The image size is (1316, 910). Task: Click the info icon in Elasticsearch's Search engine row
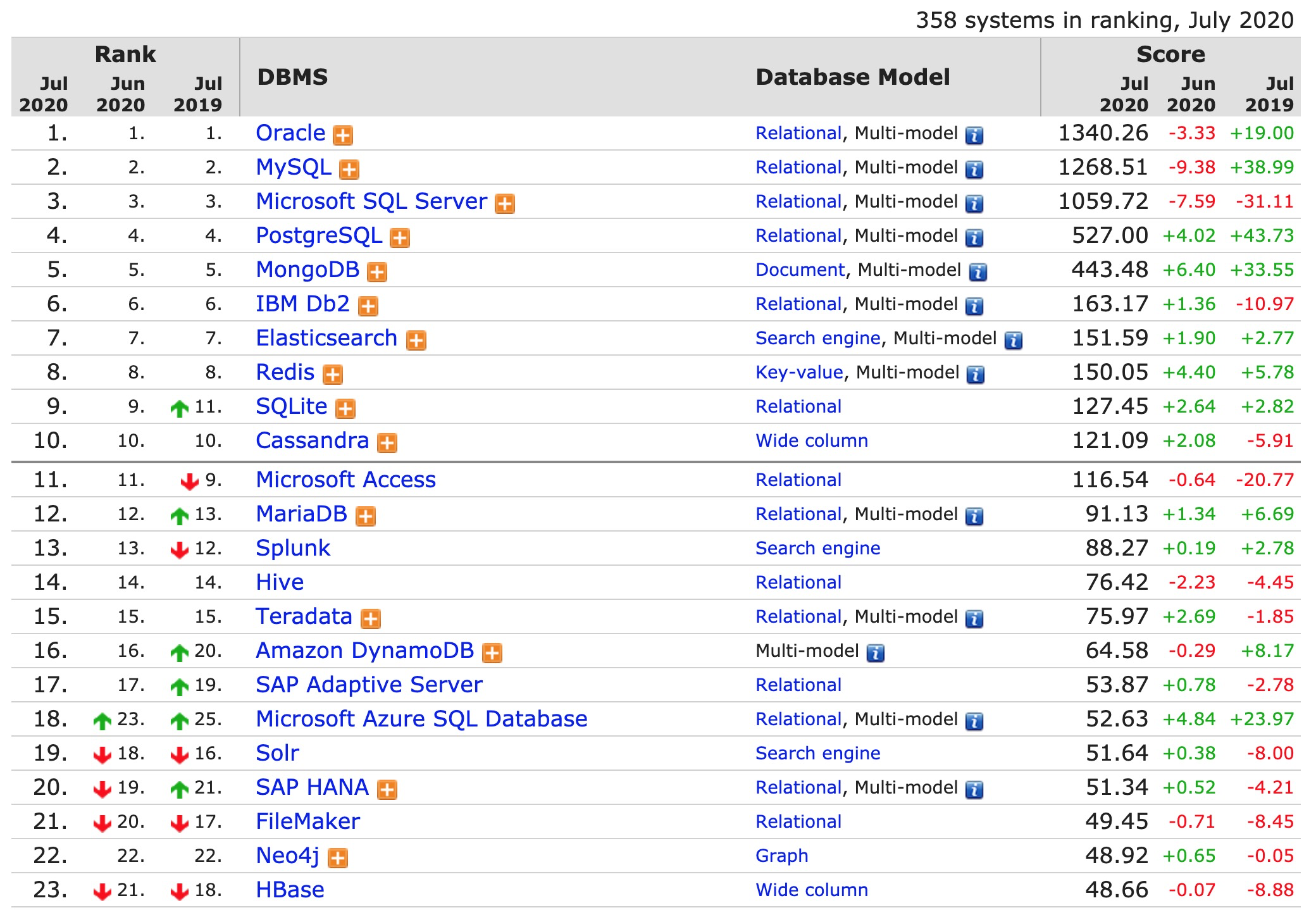(x=1014, y=340)
